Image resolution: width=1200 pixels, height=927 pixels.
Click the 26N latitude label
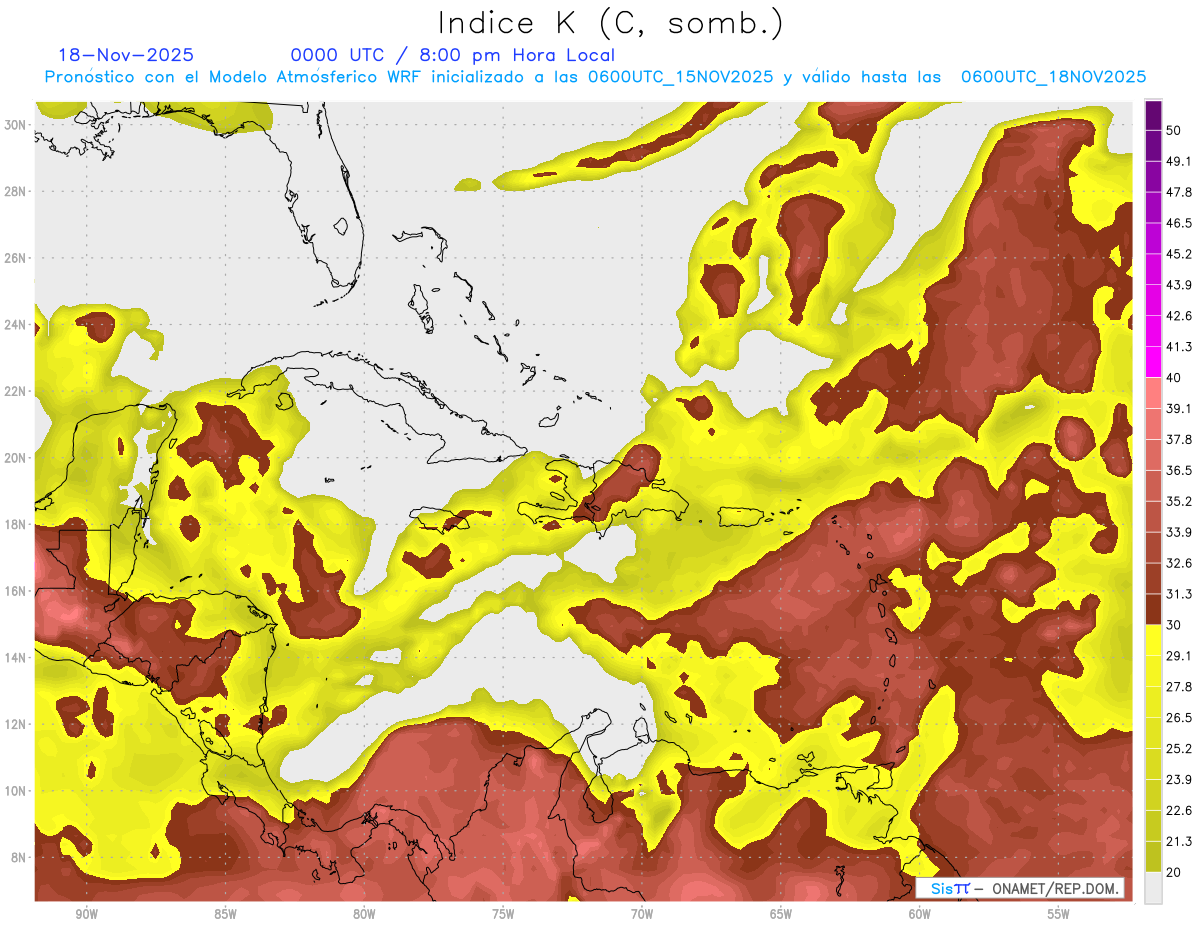(x=16, y=258)
